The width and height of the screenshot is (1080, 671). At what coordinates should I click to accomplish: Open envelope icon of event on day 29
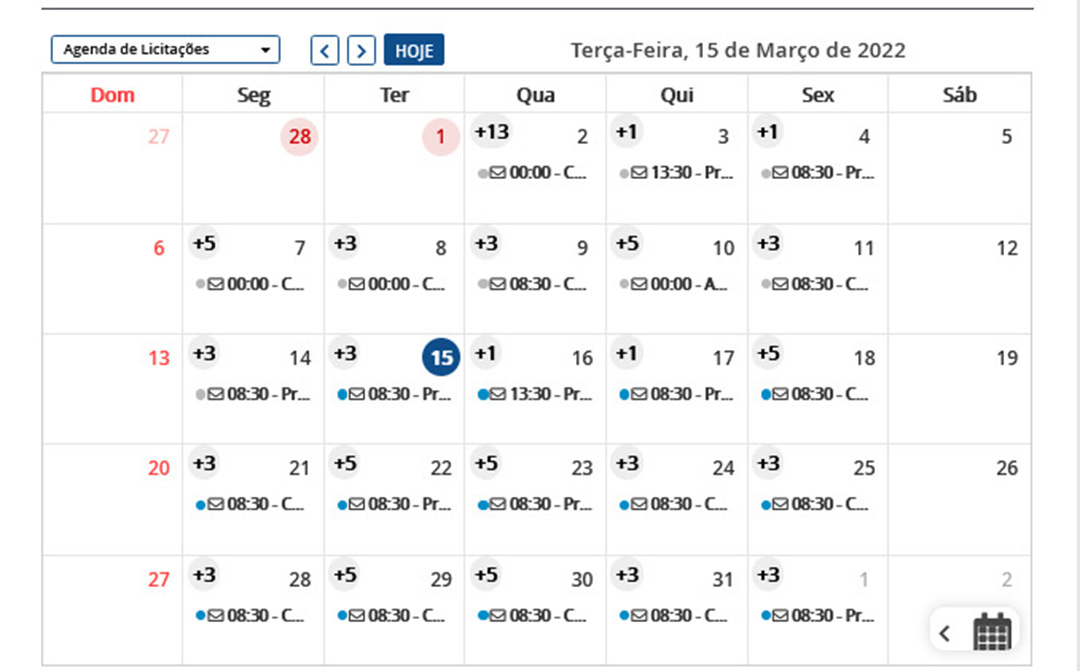[x=357, y=615]
